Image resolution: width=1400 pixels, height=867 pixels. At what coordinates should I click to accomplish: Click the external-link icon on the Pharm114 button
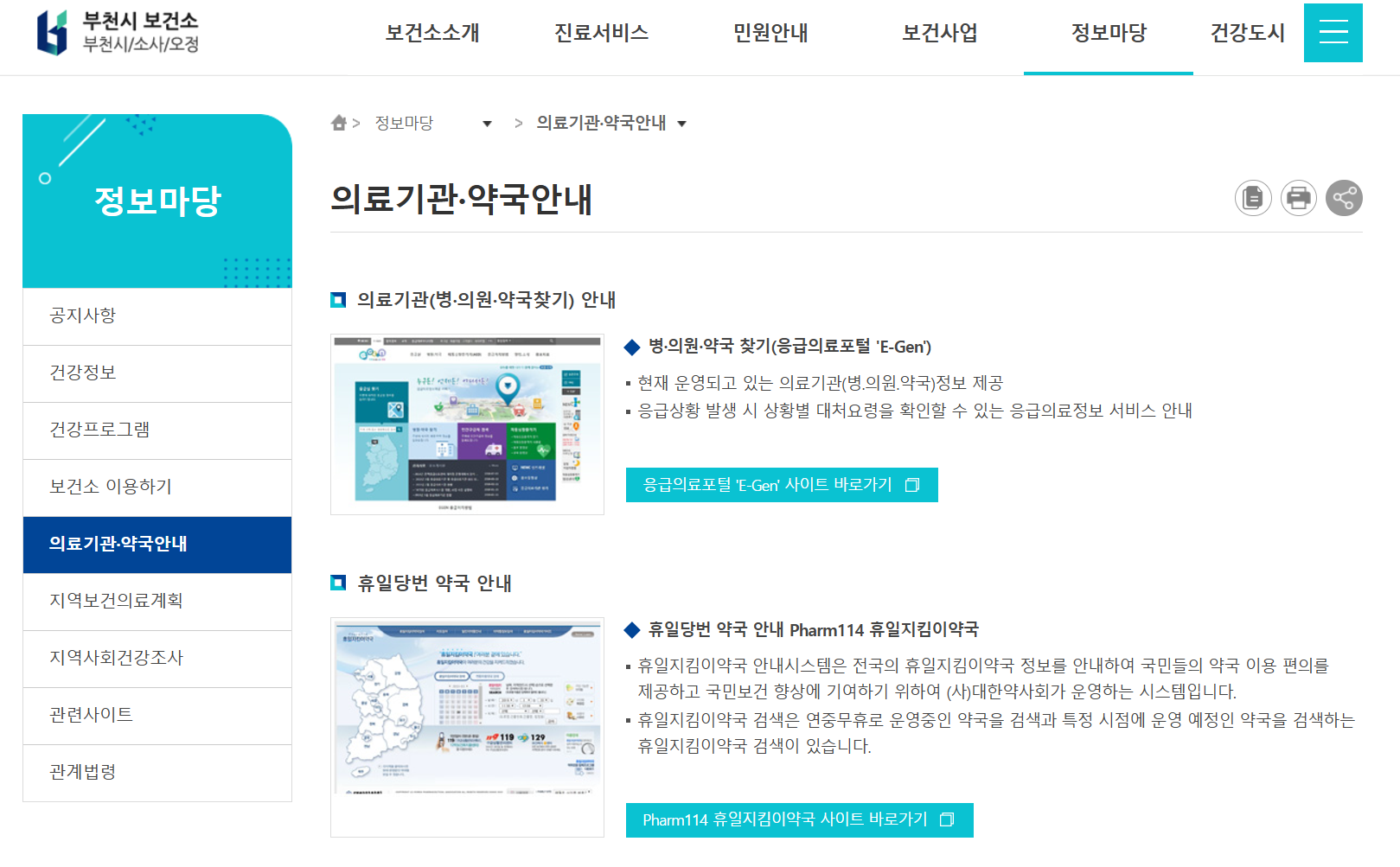[946, 819]
